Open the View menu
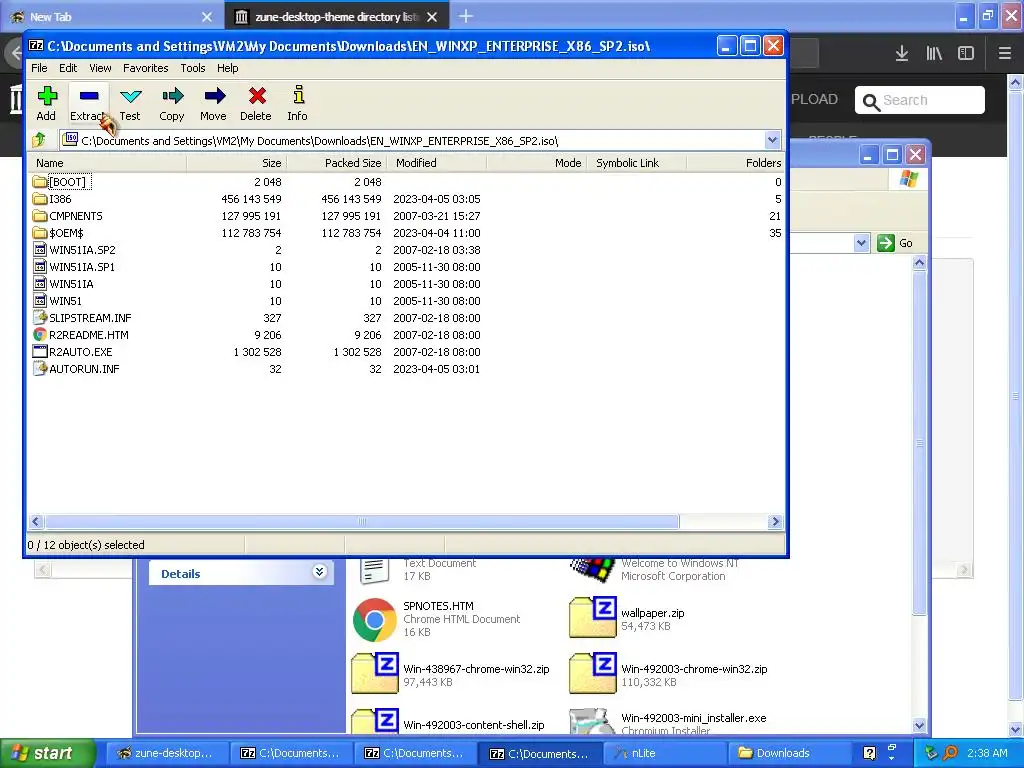 100,68
